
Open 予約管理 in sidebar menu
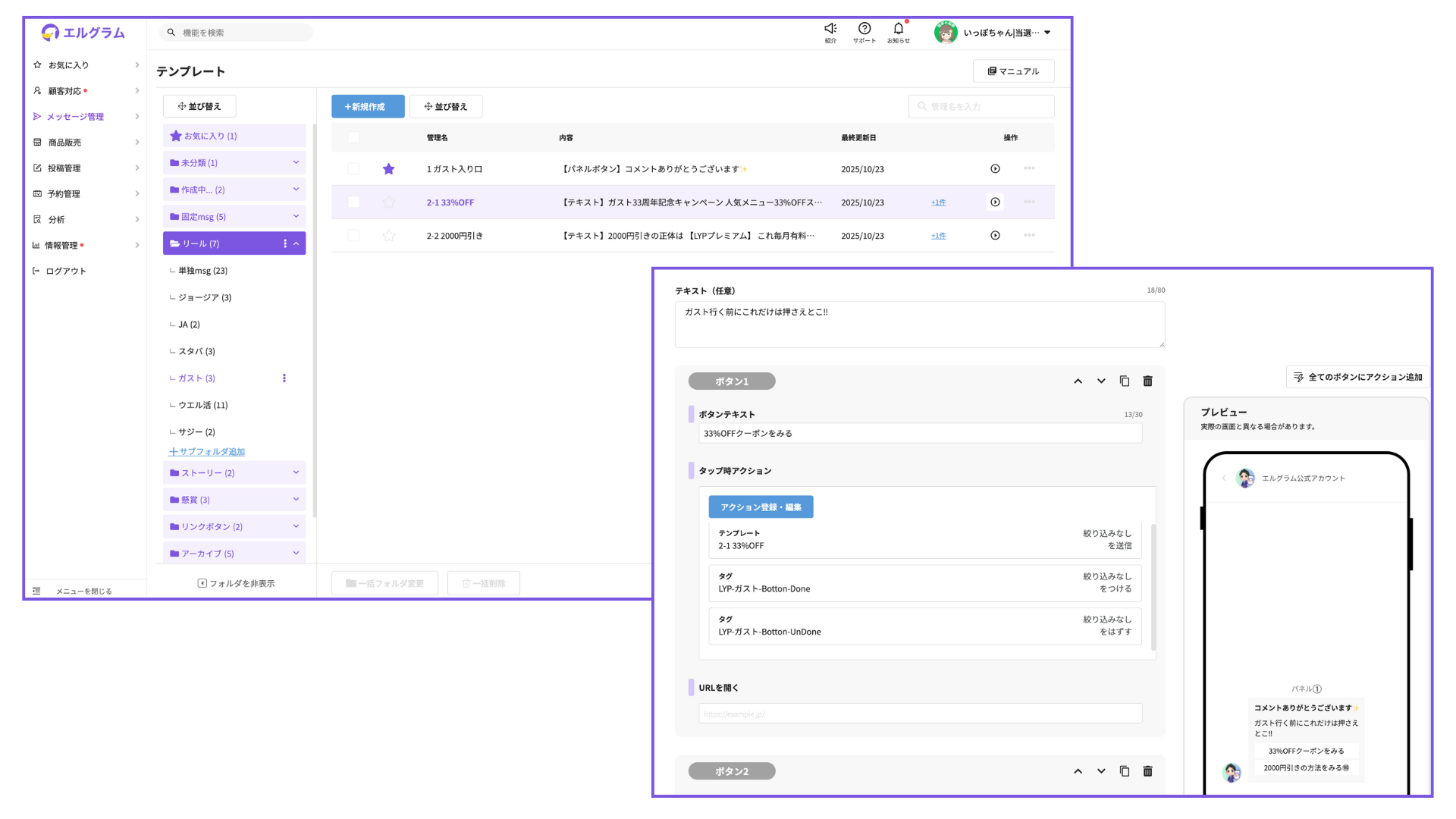64,194
